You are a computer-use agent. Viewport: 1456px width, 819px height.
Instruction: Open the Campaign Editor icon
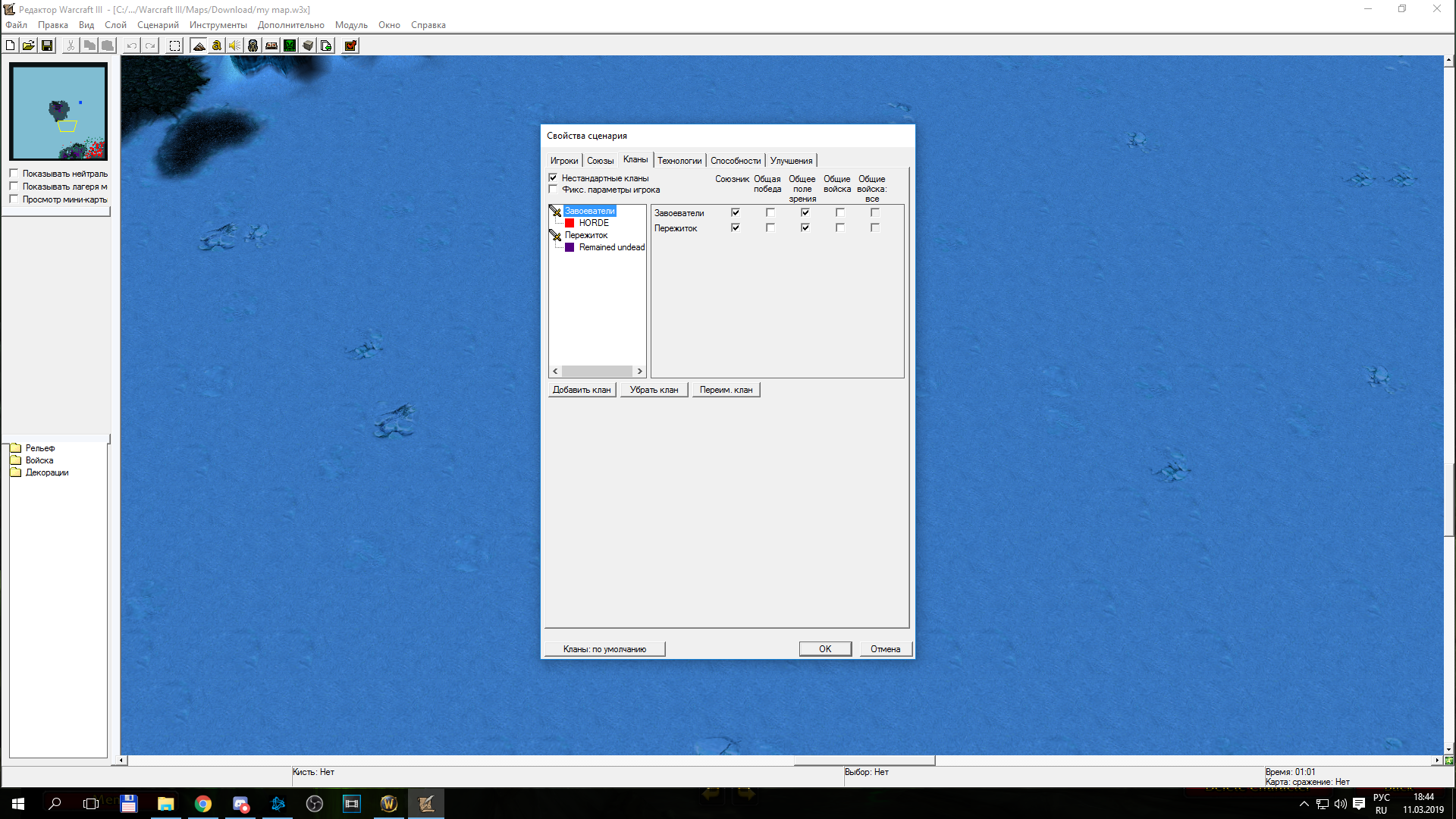pyautogui.click(x=271, y=45)
